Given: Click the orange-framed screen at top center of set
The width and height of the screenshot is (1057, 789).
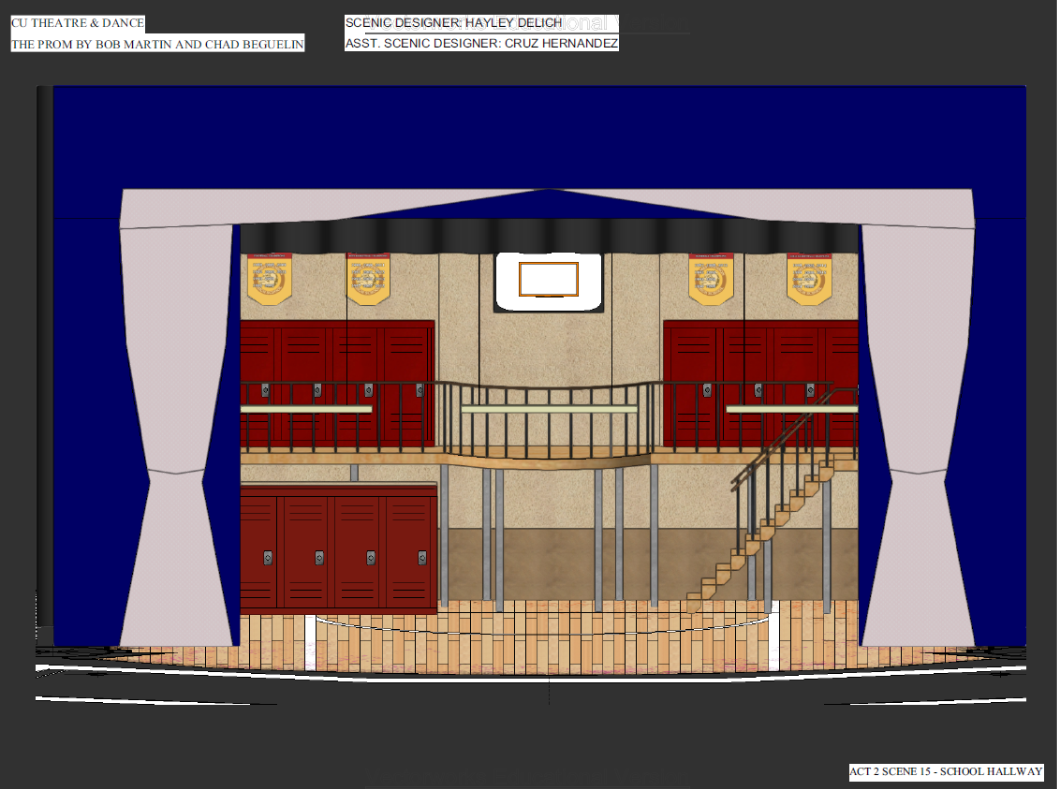Looking at the screenshot, I should coord(549,279).
